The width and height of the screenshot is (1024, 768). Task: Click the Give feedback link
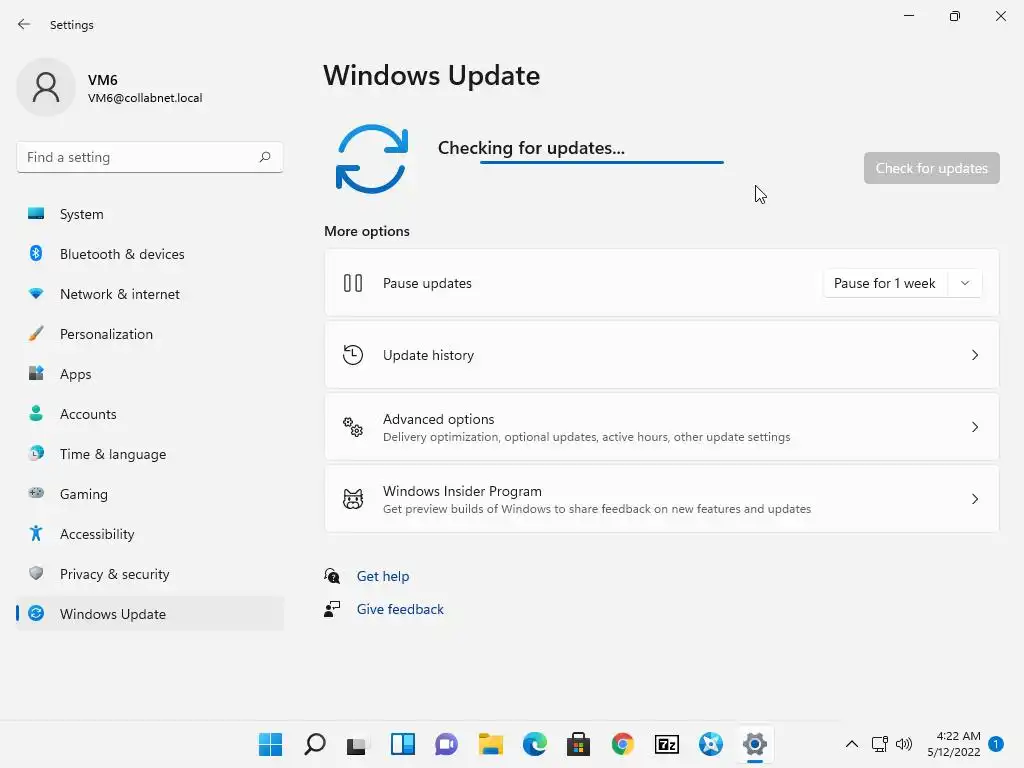pyautogui.click(x=400, y=609)
